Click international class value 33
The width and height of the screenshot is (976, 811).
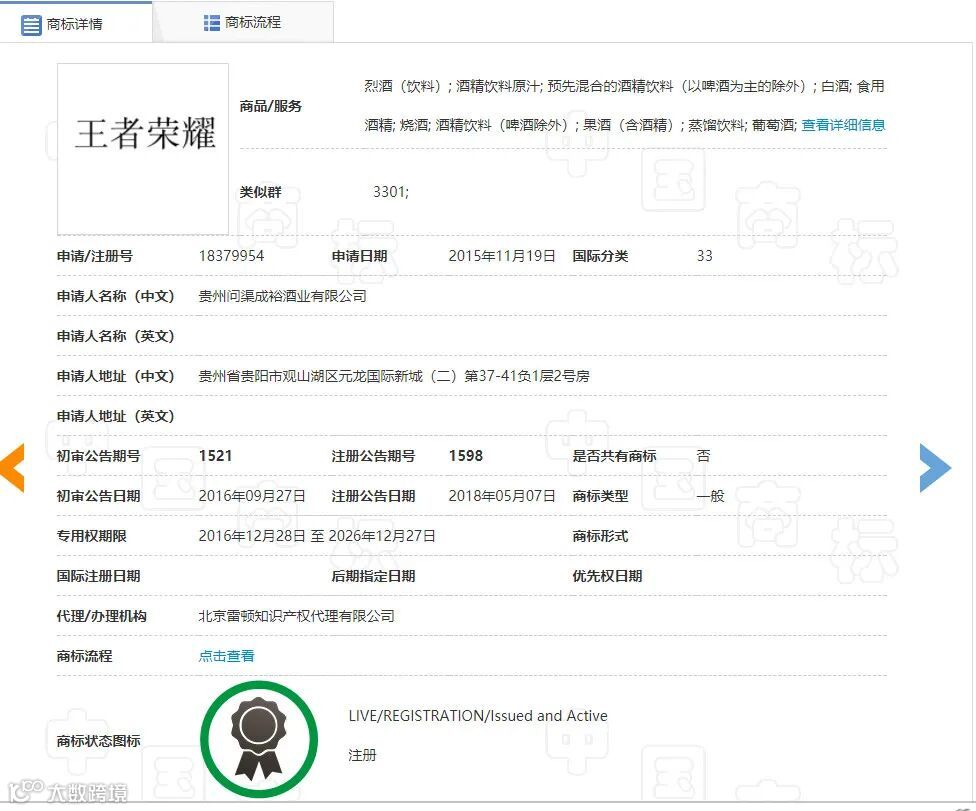coord(705,256)
